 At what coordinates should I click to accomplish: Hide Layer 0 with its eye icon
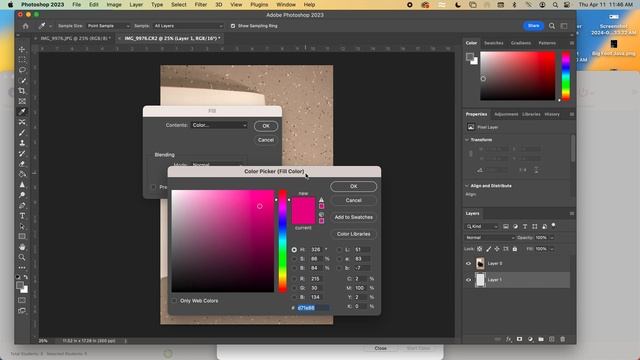tap(469, 264)
